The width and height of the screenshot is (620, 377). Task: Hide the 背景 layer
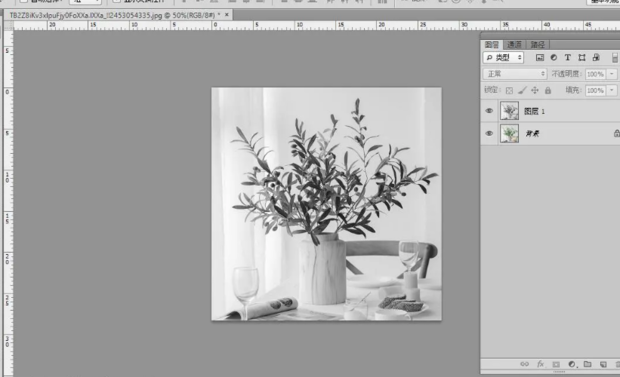[x=489, y=133]
